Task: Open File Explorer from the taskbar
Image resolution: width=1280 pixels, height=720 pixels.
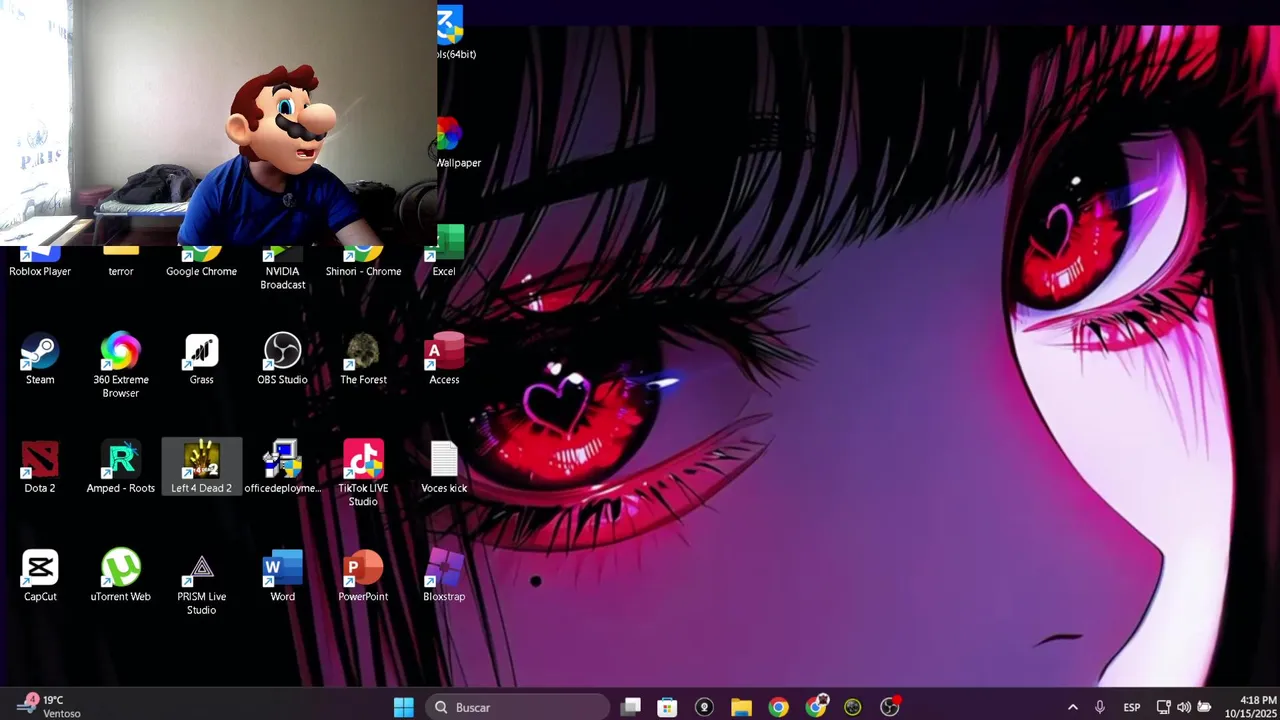Action: [x=741, y=707]
